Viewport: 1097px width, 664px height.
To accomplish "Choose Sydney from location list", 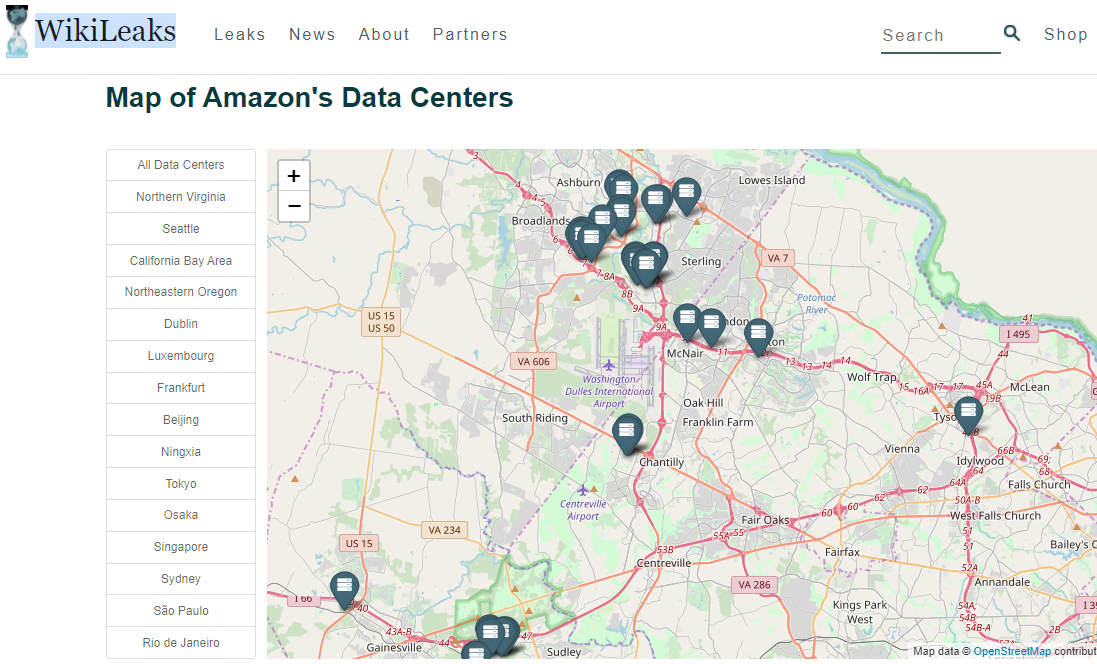I will tap(181, 579).
